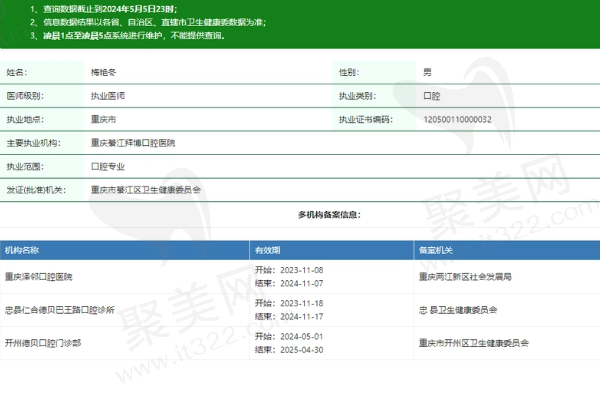Click the '有效期' column header
This screenshot has width=600, height=410.
(267, 250)
